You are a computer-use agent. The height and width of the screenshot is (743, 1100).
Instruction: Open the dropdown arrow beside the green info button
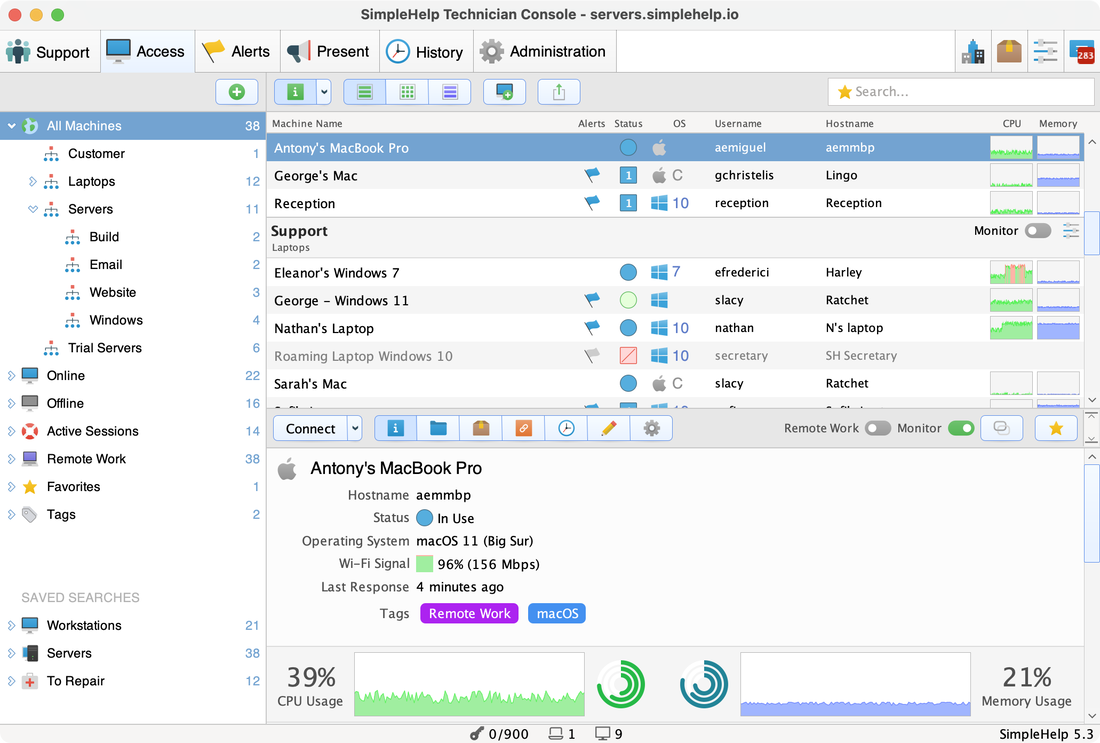(324, 92)
